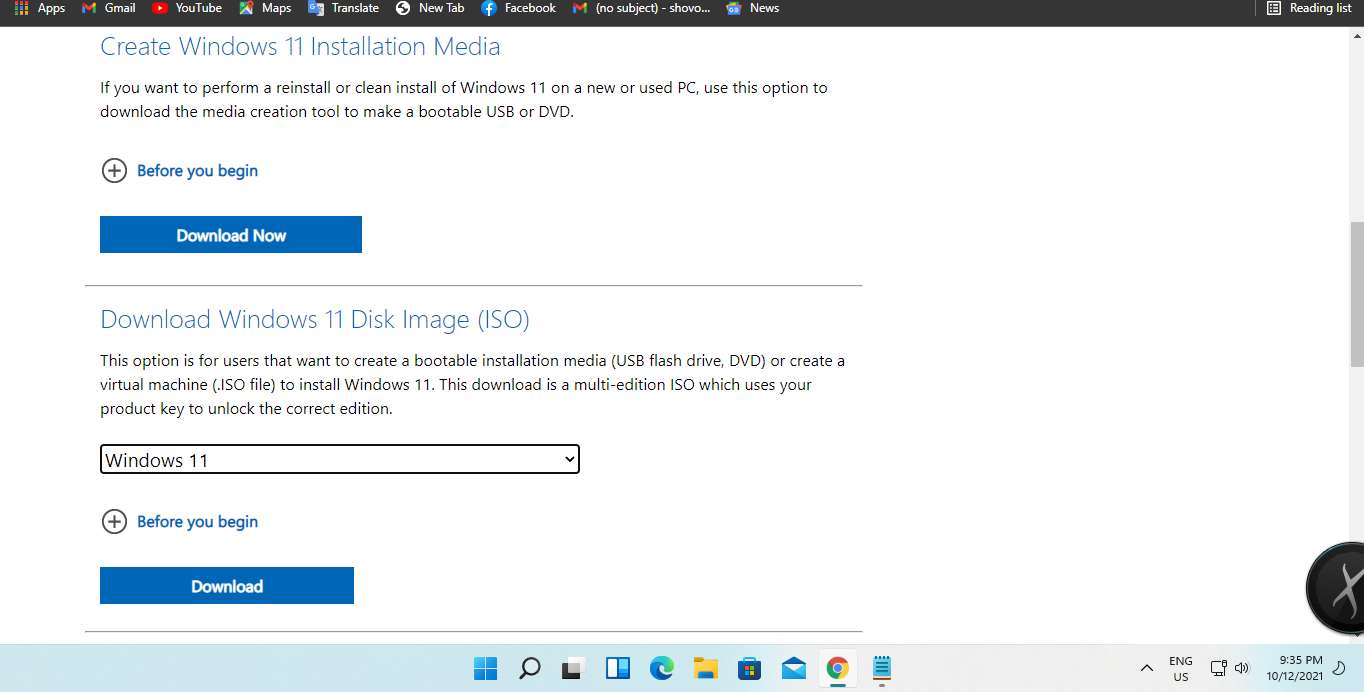Click the Download Now button
The height and width of the screenshot is (692, 1364).
click(x=231, y=235)
